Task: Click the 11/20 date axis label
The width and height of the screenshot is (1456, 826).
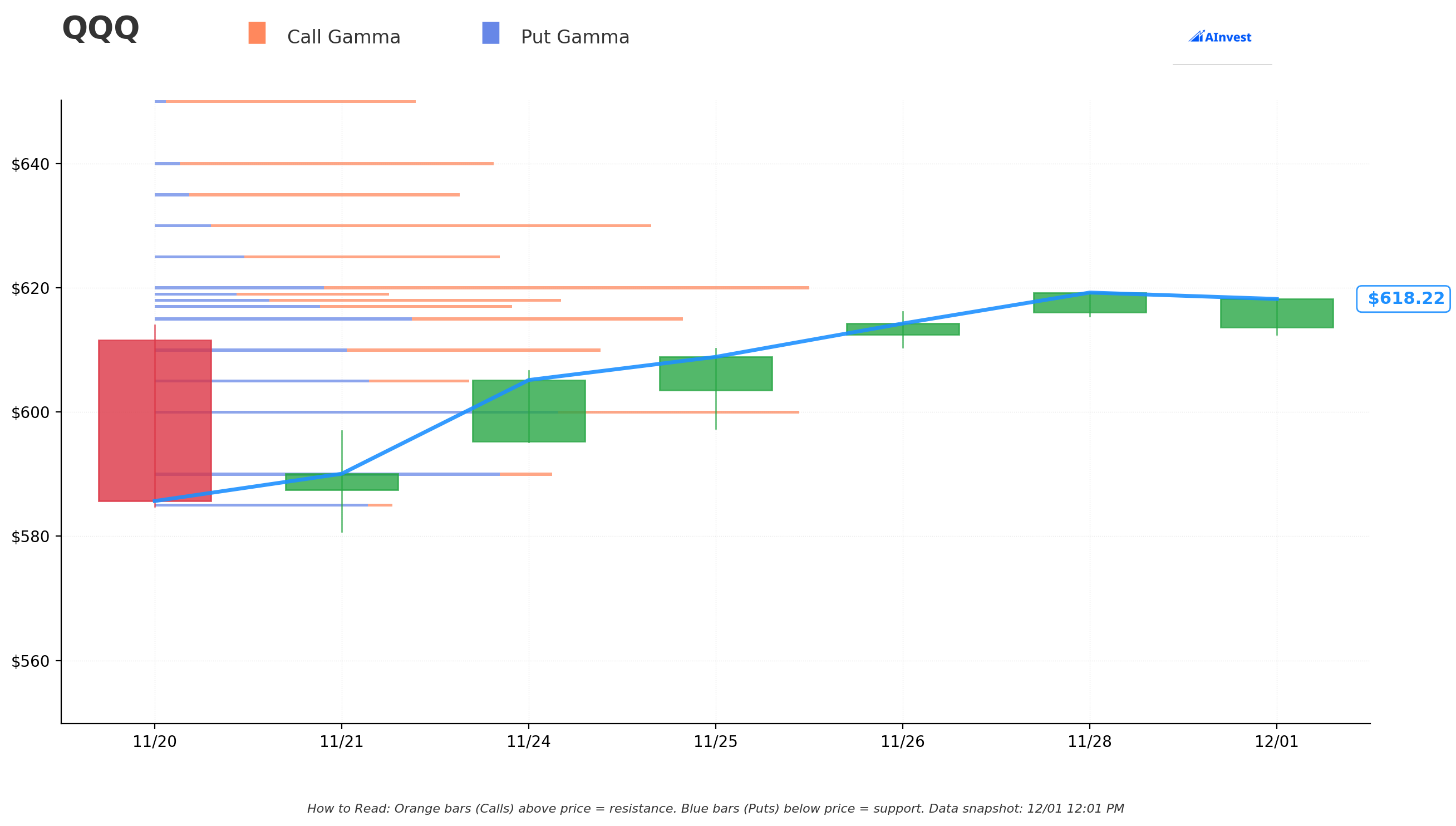Action: coord(155,742)
